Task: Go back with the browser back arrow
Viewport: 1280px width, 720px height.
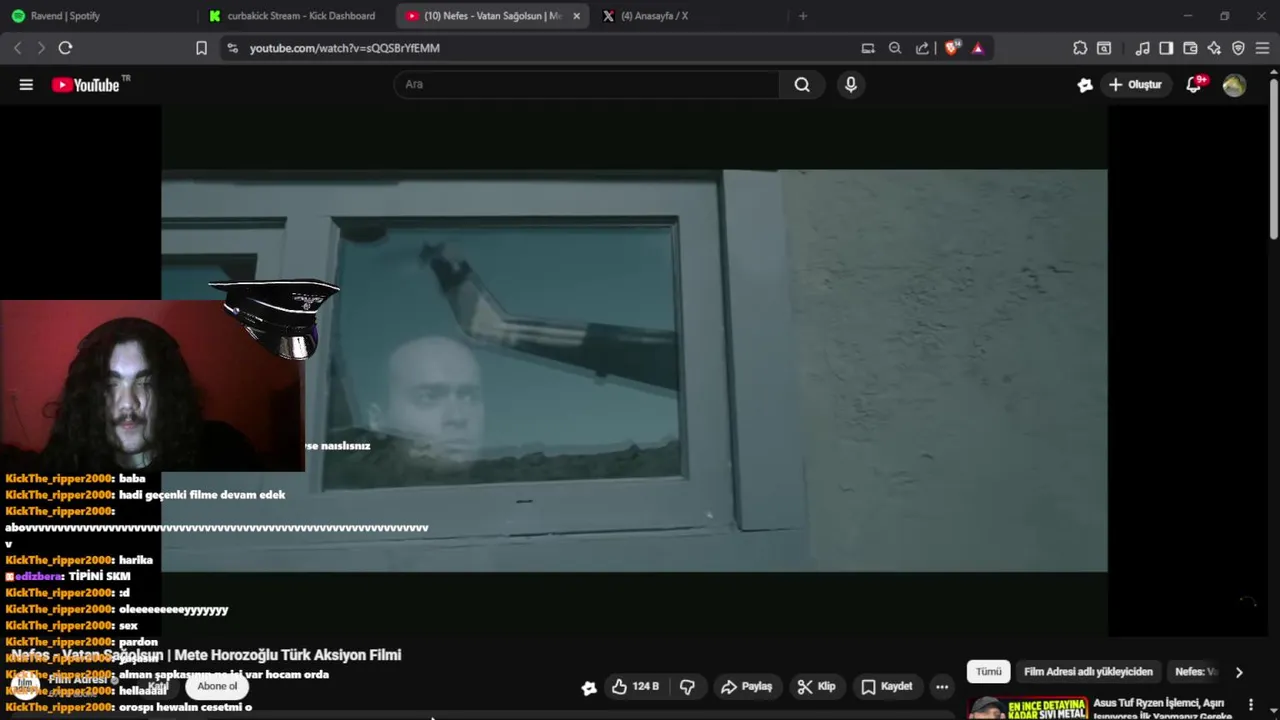Action: click(17, 48)
